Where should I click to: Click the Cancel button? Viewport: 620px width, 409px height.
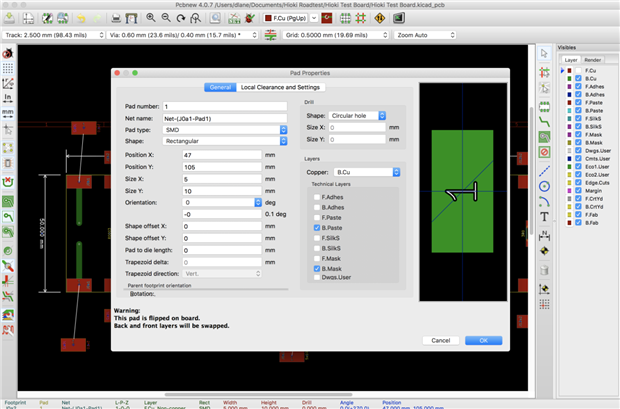point(440,340)
